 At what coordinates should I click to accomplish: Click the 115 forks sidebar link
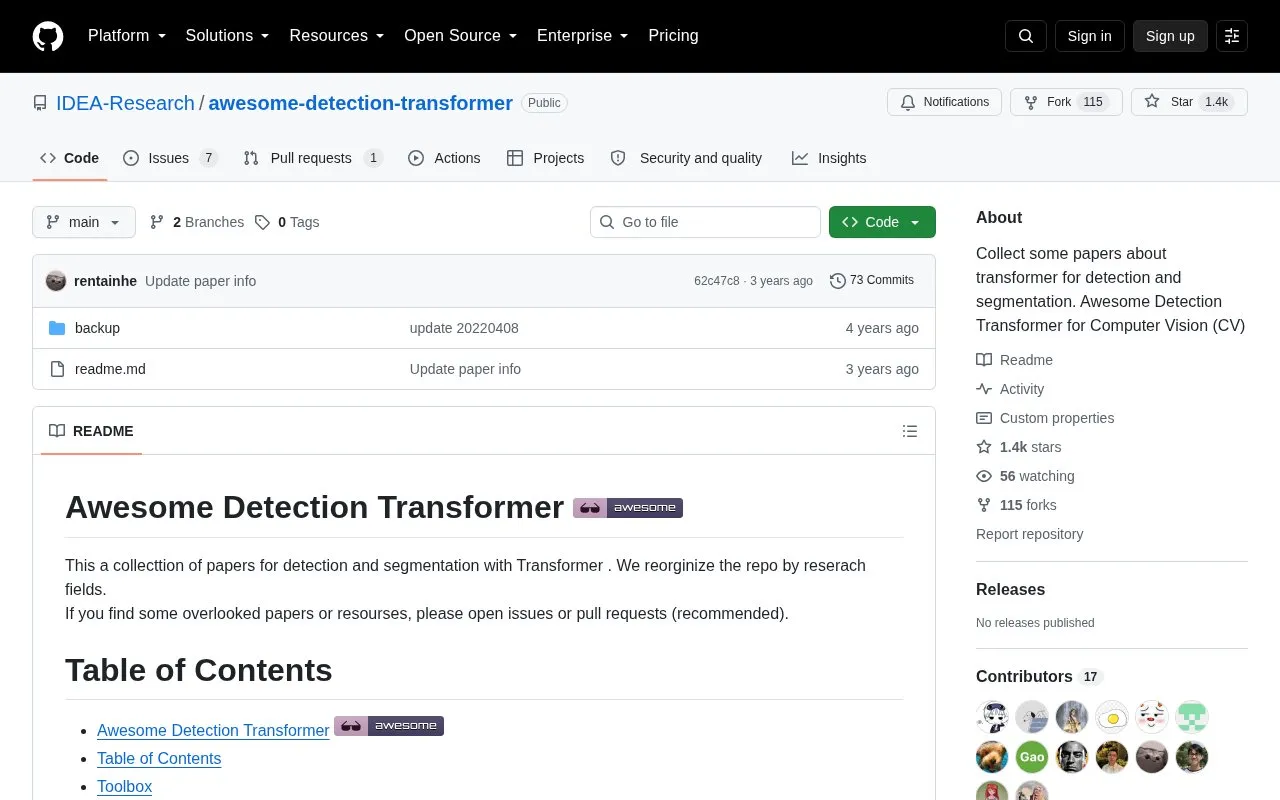point(1028,505)
